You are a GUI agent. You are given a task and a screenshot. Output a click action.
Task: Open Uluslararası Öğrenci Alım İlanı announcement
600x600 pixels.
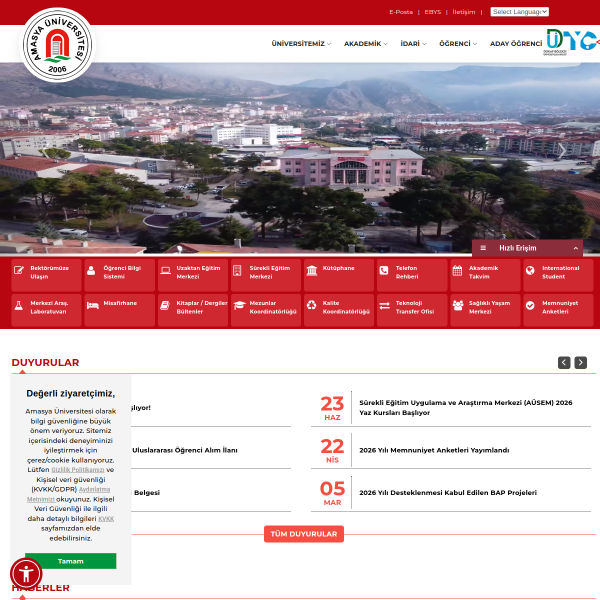pos(184,450)
